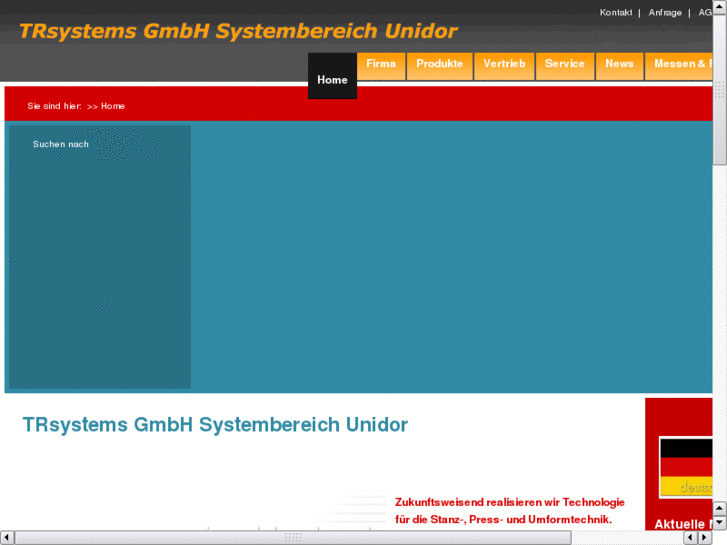Viewport: 727px width, 545px height.
Task: Click the Kontakt link in header
Action: [616, 13]
